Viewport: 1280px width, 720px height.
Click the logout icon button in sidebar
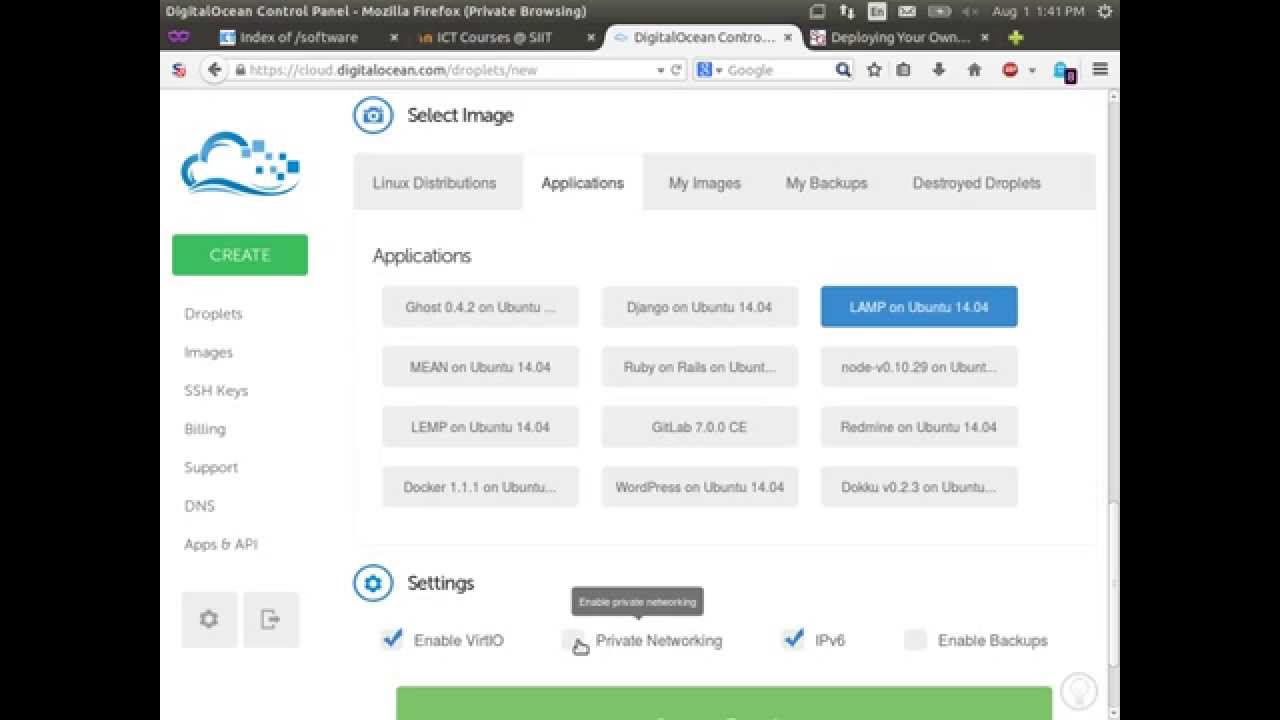[x=270, y=619]
